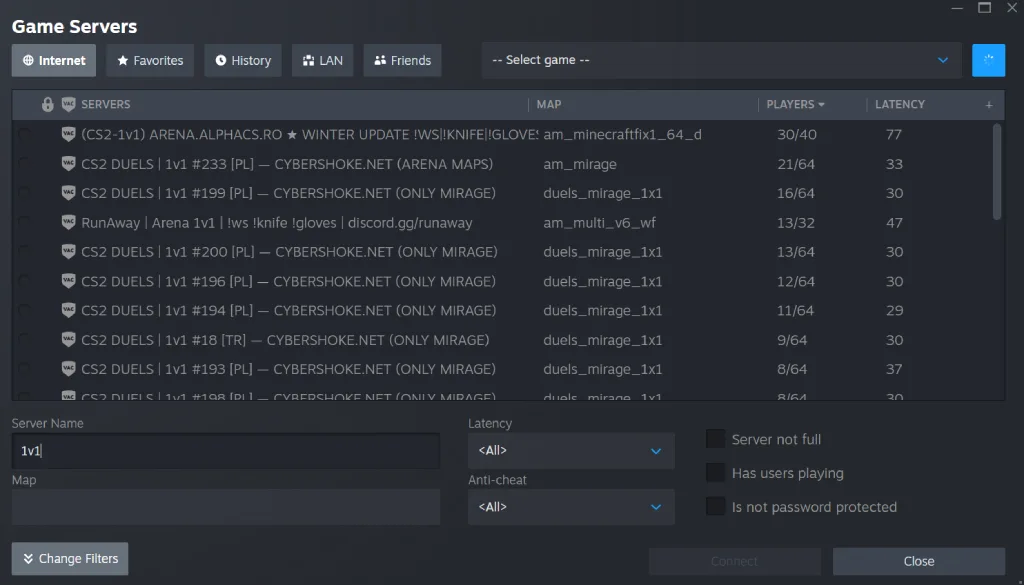Click the Server Name input field
This screenshot has width=1024, height=585.
click(225, 451)
